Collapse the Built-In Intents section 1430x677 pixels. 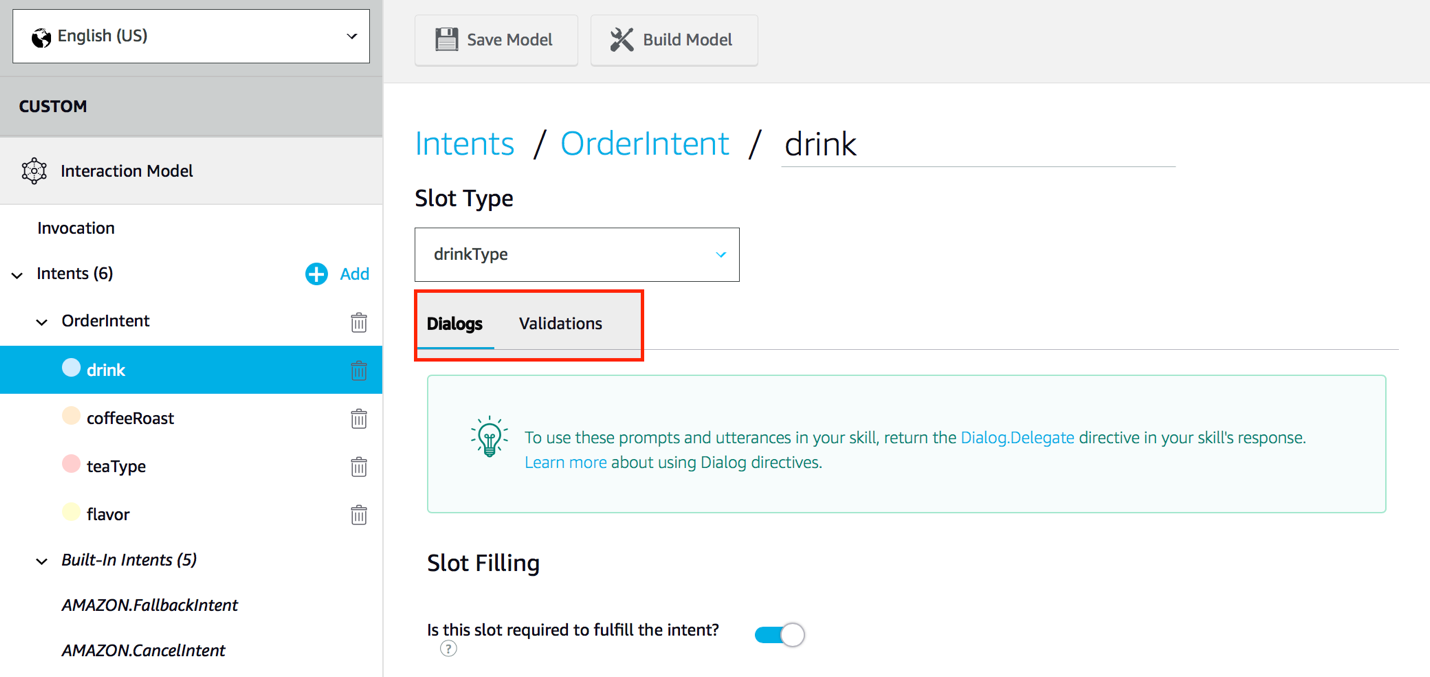click(42, 561)
